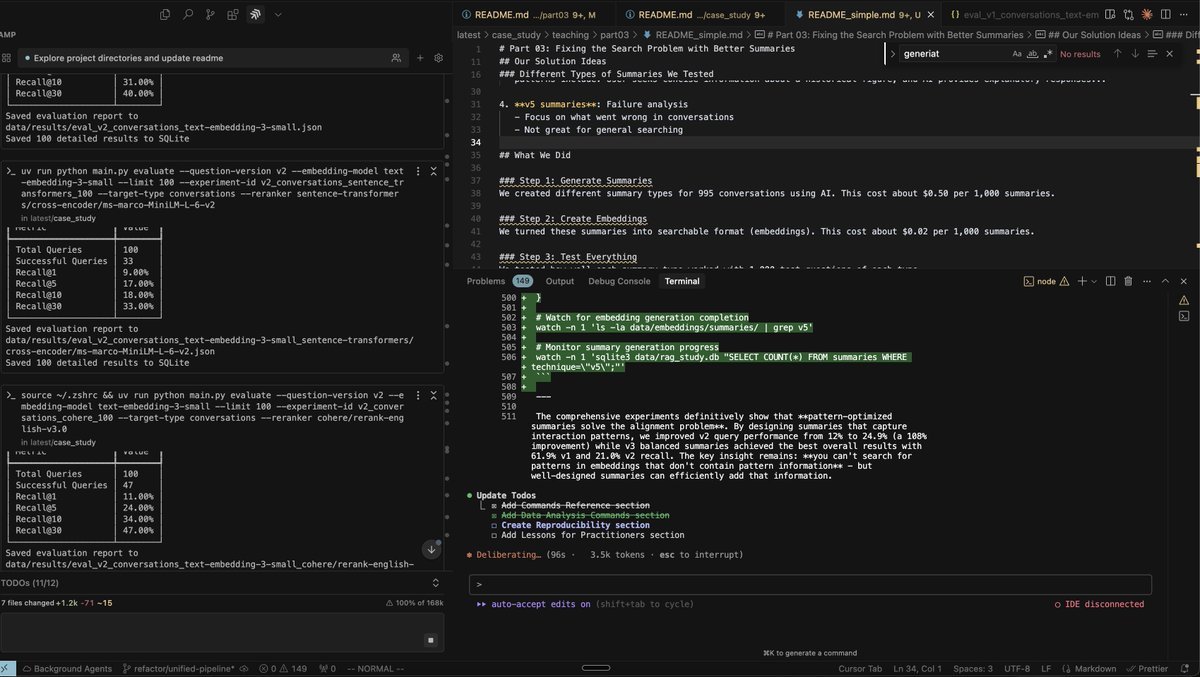Switch to the Output panel tab
The image size is (1200, 677).
(x=560, y=281)
